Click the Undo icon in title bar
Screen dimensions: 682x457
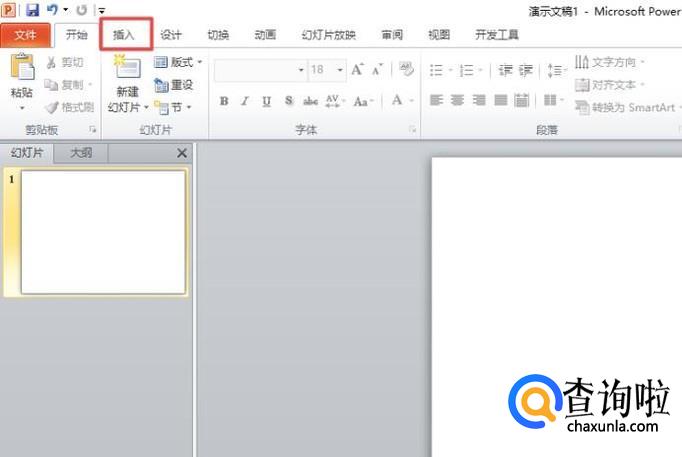coord(51,9)
